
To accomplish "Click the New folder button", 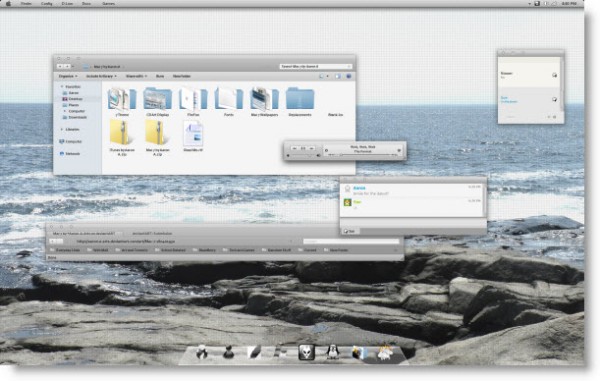I will pyautogui.click(x=181, y=76).
